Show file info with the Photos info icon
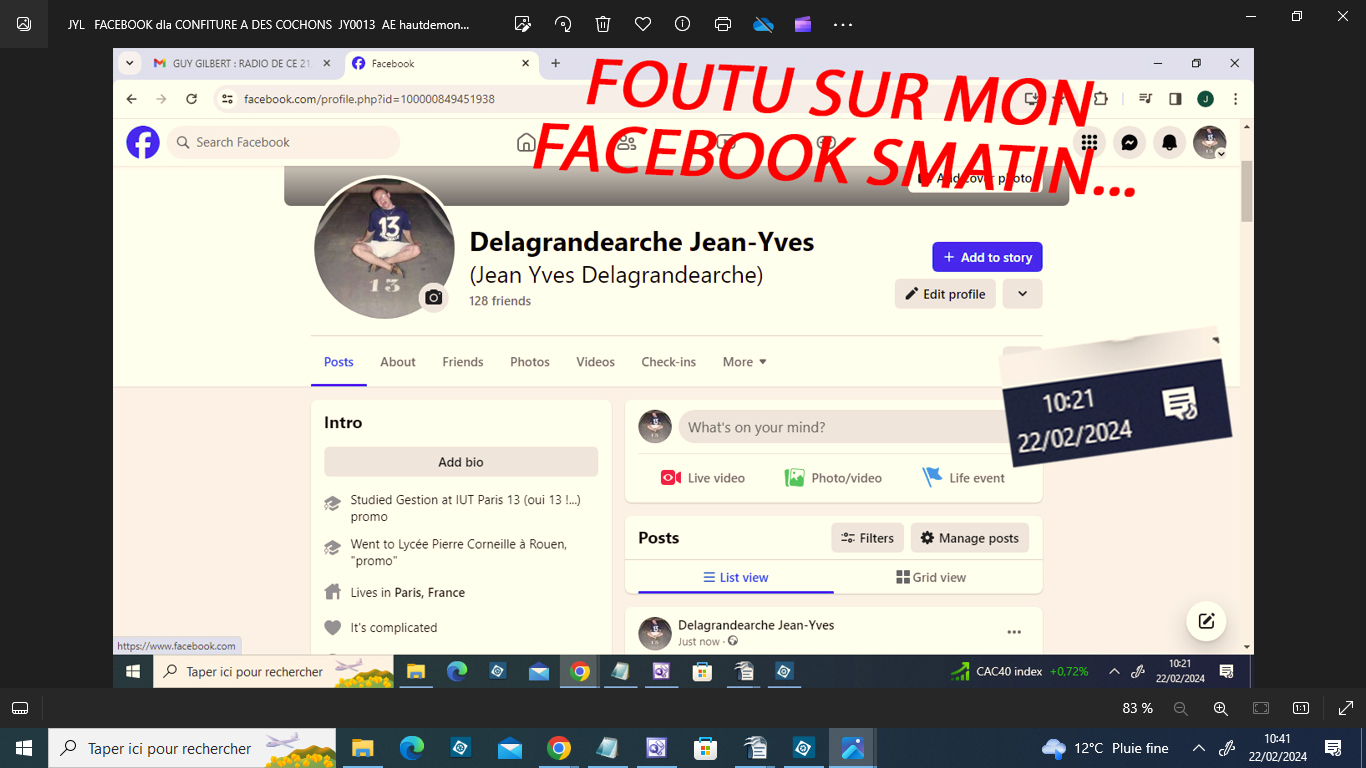This screenshot has width=1366, height=768. pyautogui.click(x=683, y=24)
